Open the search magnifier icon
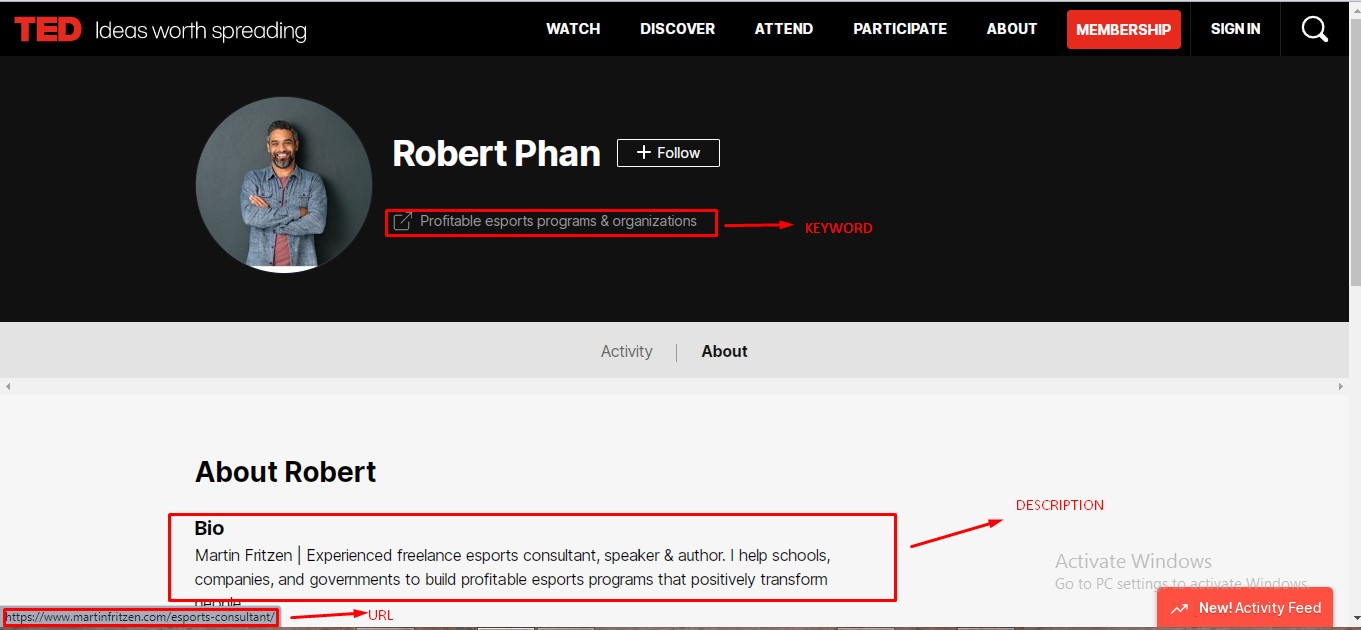 [1314, 29]
